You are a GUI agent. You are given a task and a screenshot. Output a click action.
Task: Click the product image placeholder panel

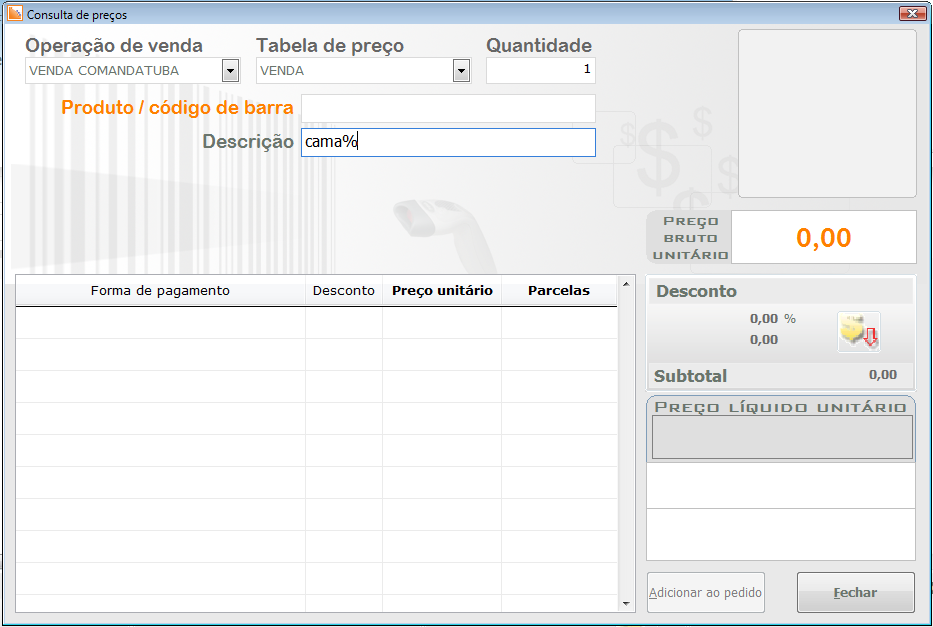[x=827, y=114]
